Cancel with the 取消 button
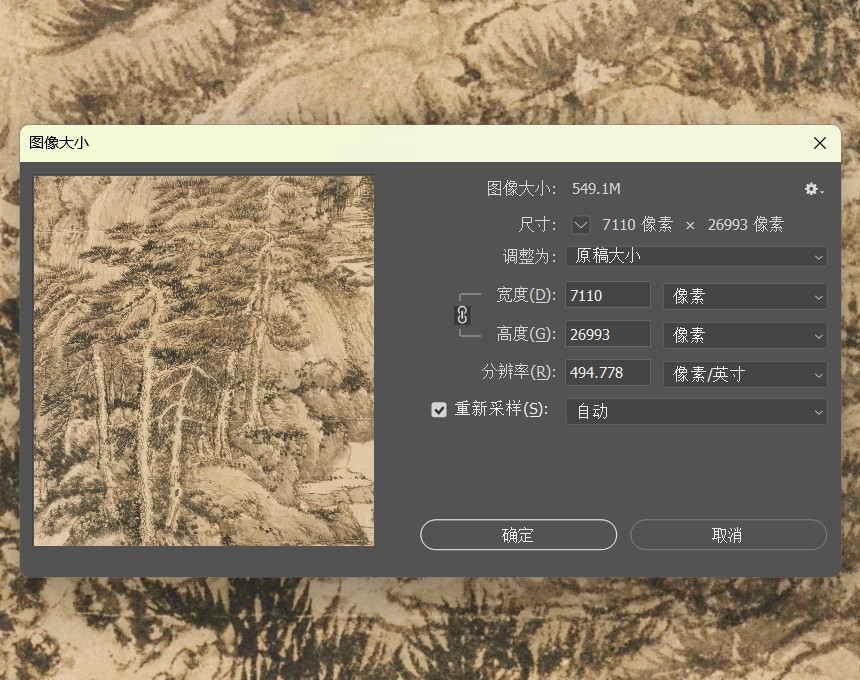 pos(728,535)
